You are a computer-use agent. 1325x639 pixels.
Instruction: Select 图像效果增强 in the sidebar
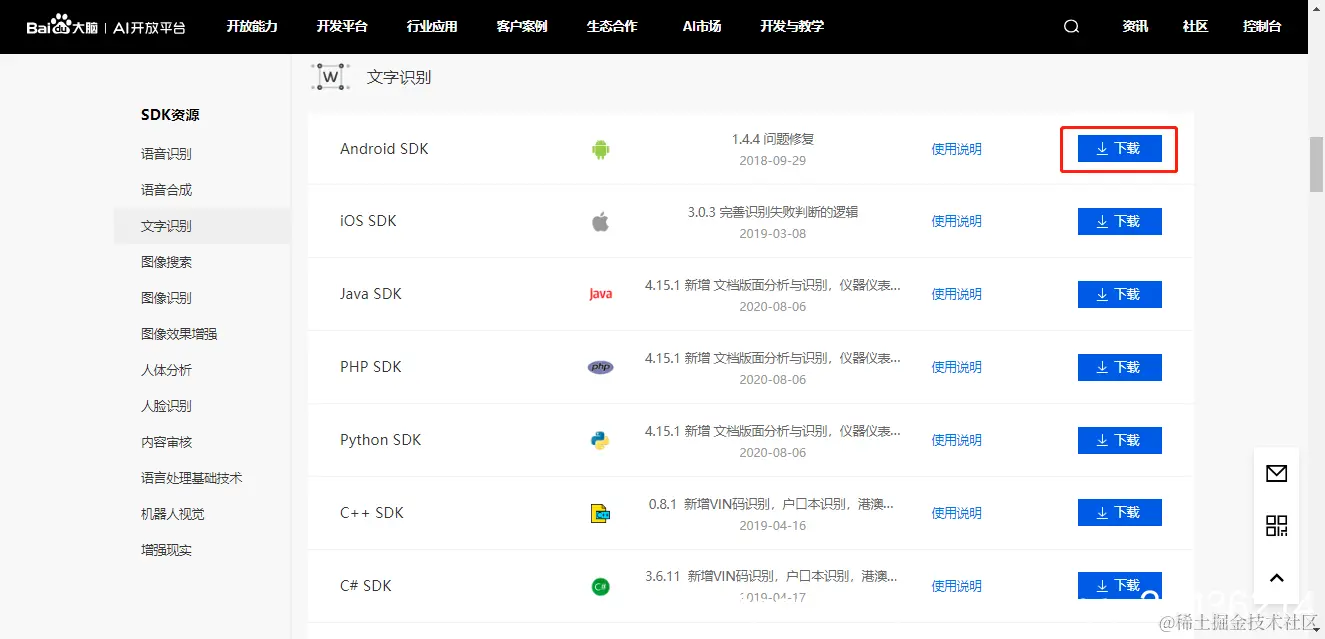[x=179, y=334]
